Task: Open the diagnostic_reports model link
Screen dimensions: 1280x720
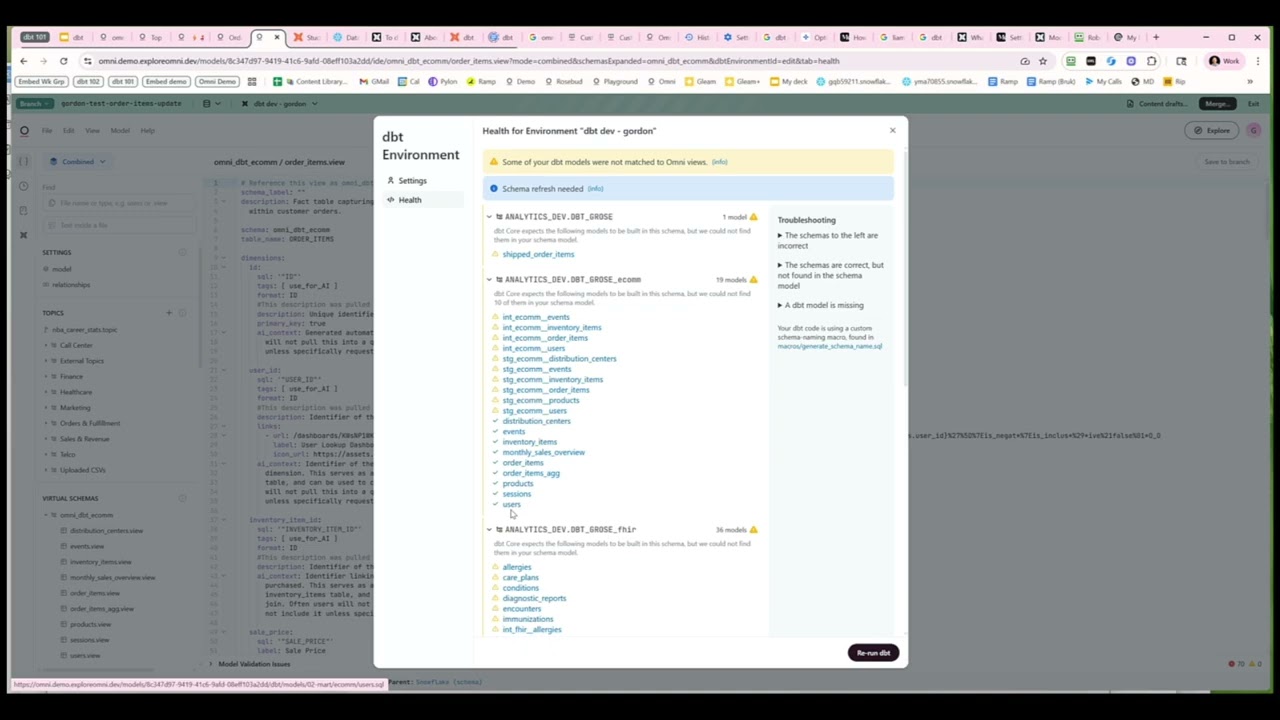Action: 534,598
